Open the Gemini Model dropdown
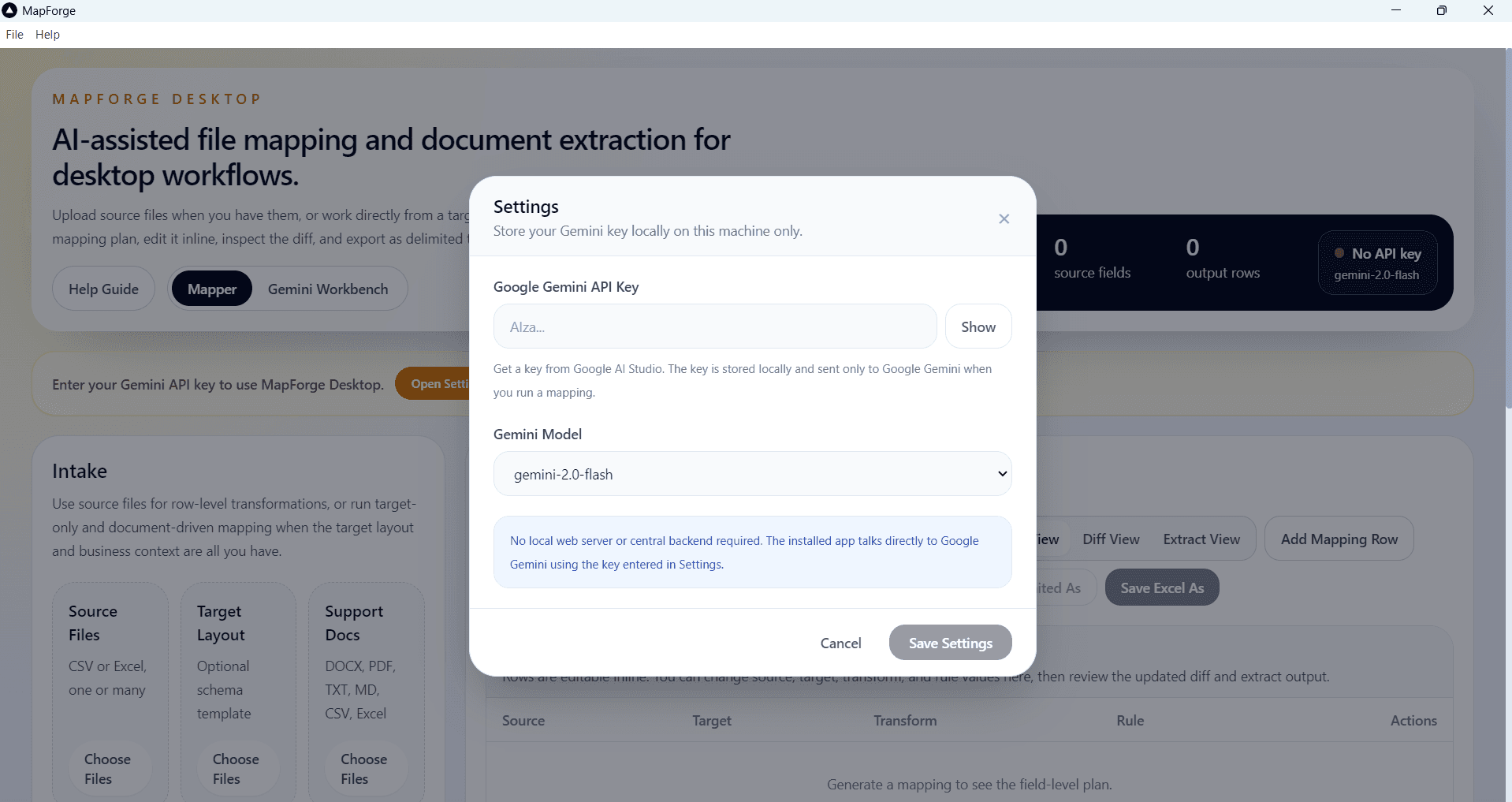This screenshot has height=802, width=1512. [753, 474]
